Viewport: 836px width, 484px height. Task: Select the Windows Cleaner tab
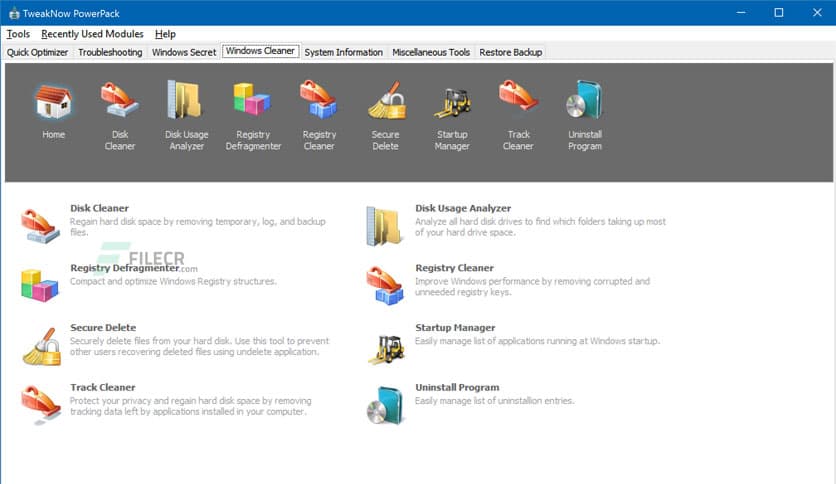click(261, 51)
